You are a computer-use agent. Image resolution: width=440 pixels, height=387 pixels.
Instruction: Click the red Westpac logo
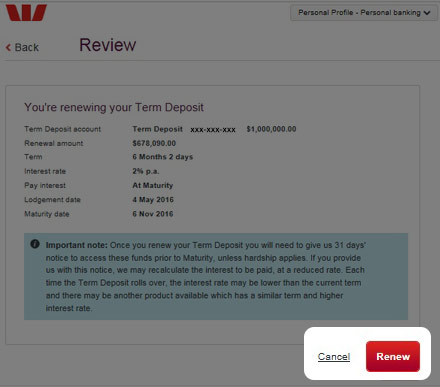(26, 13)
